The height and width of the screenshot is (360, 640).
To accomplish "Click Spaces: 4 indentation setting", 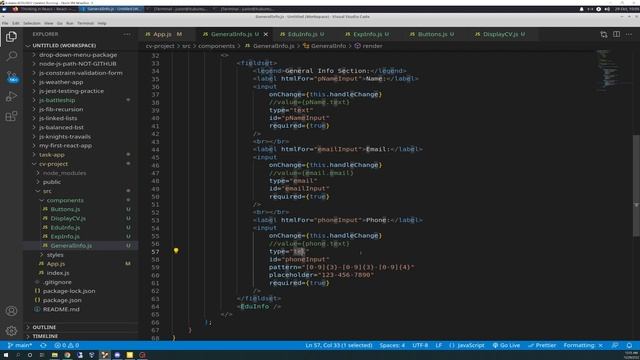I will point(392,345).
